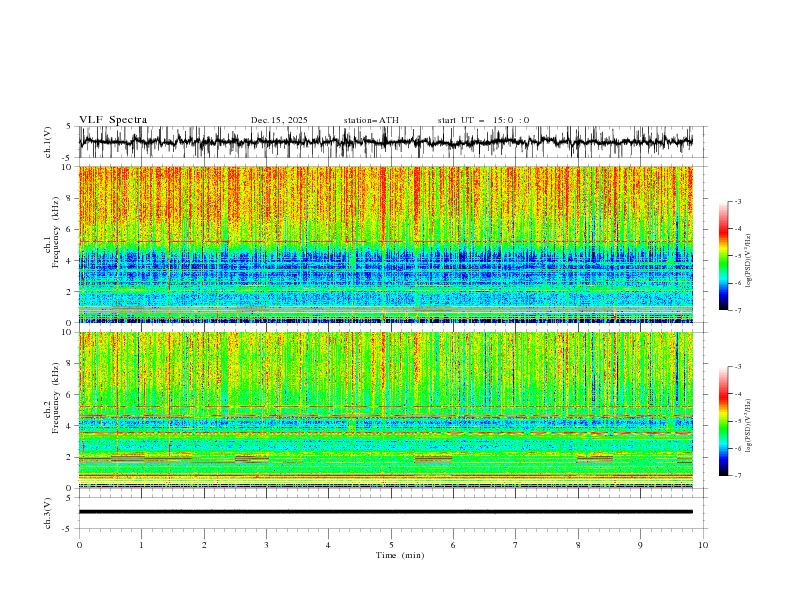Click the upper ch.1 PSD color bar

(x=724, y=256)
